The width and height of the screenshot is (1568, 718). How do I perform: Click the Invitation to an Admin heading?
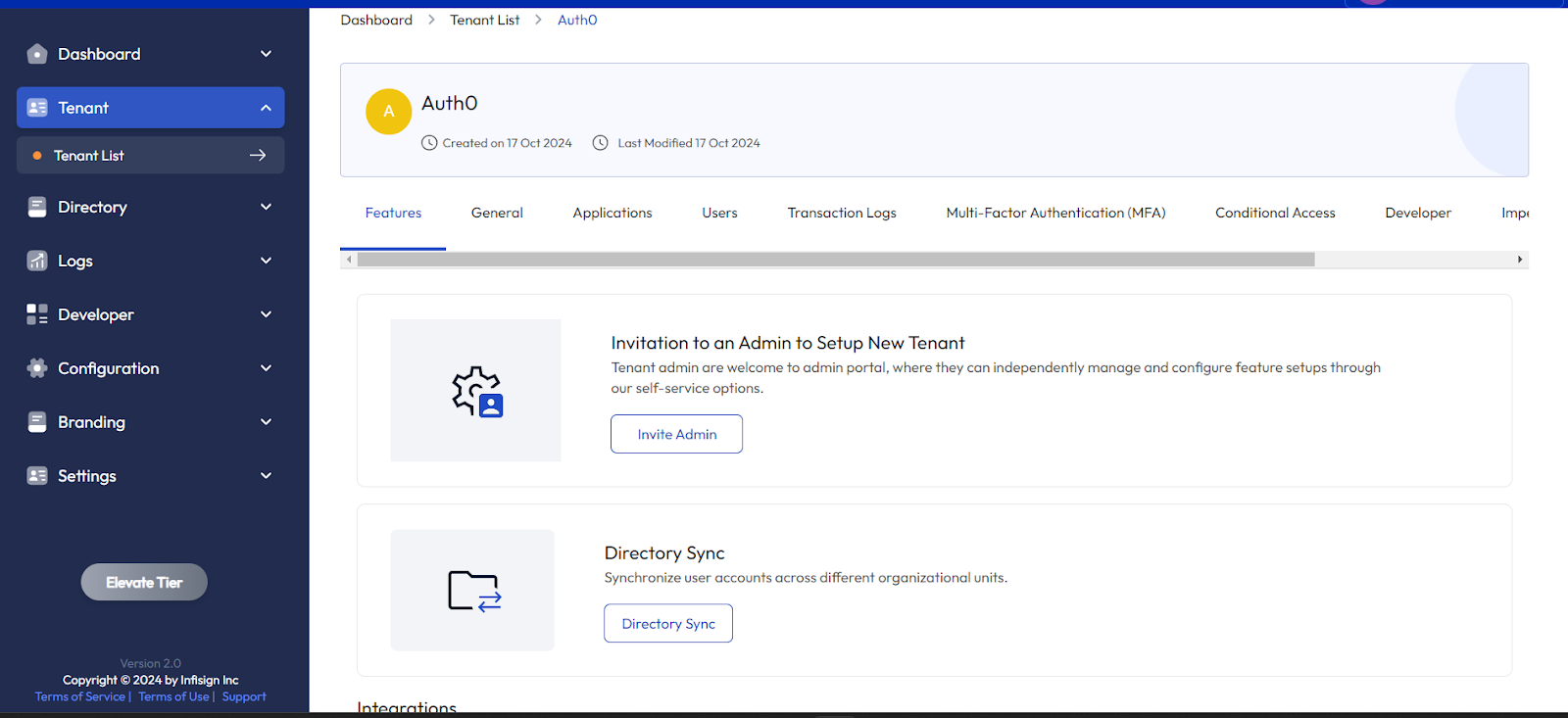(788, 343)
